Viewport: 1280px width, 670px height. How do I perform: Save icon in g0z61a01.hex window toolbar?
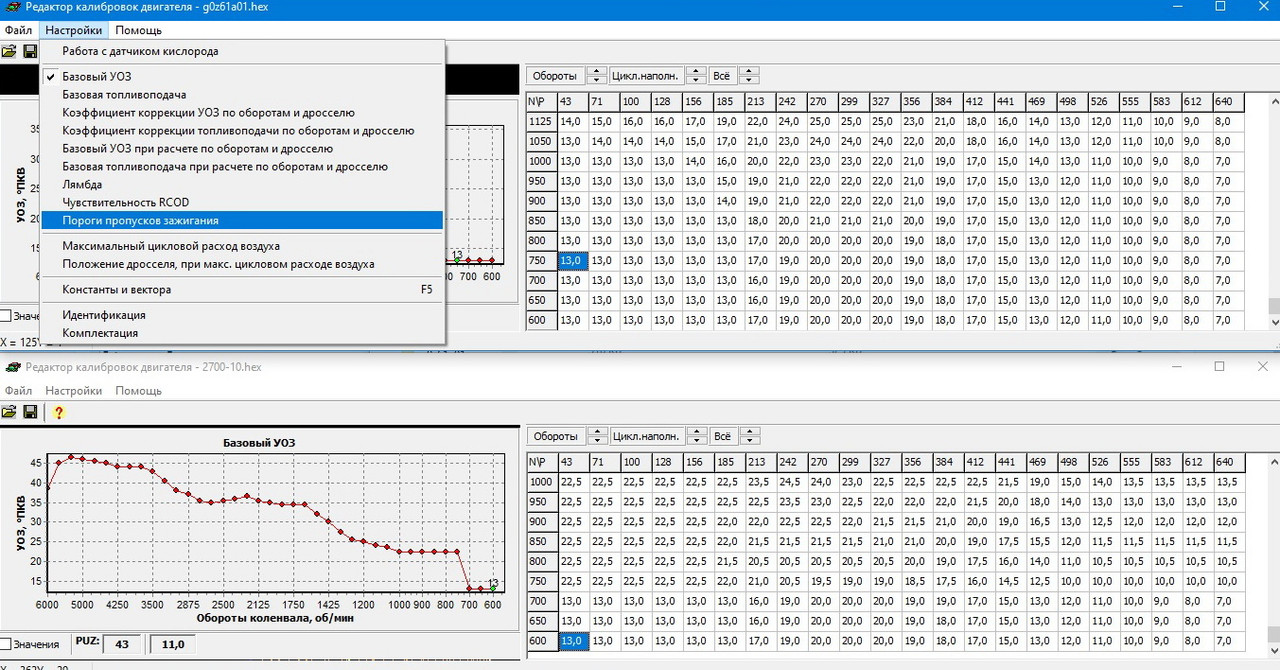click(x=30, y=51)
